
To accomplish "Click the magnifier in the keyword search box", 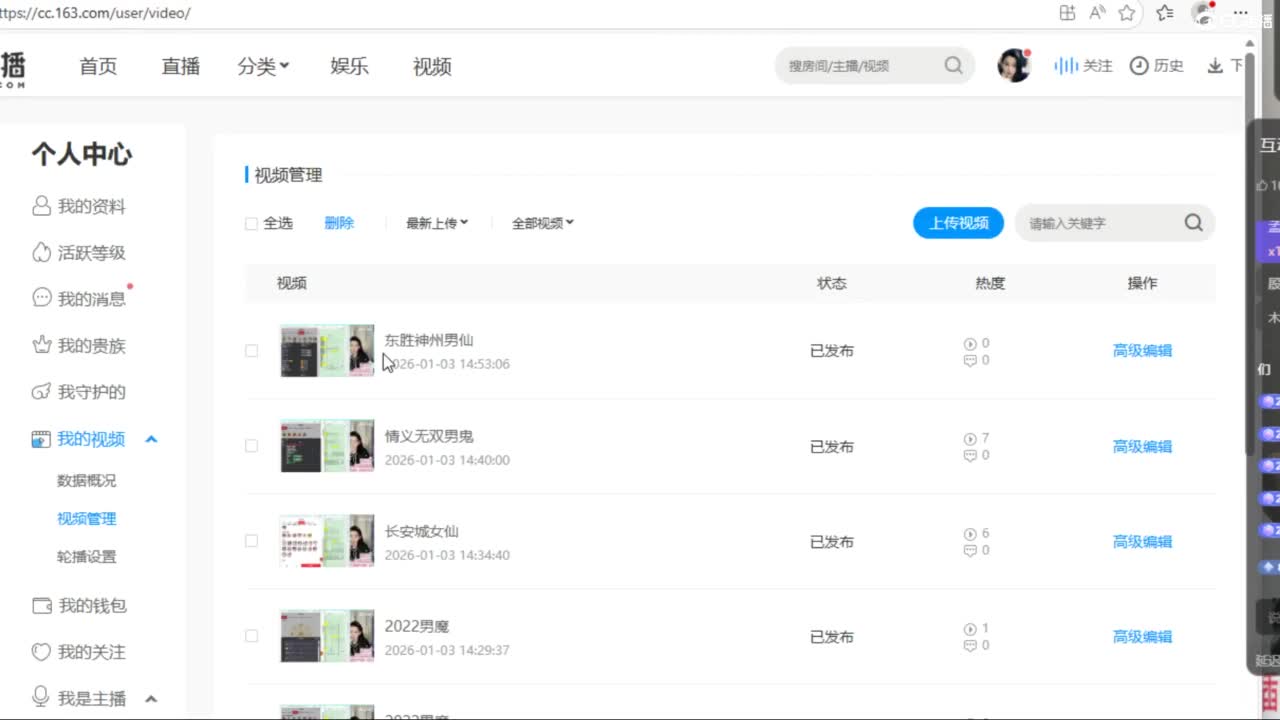I will pyautogui.click(x=1194, y=223).
